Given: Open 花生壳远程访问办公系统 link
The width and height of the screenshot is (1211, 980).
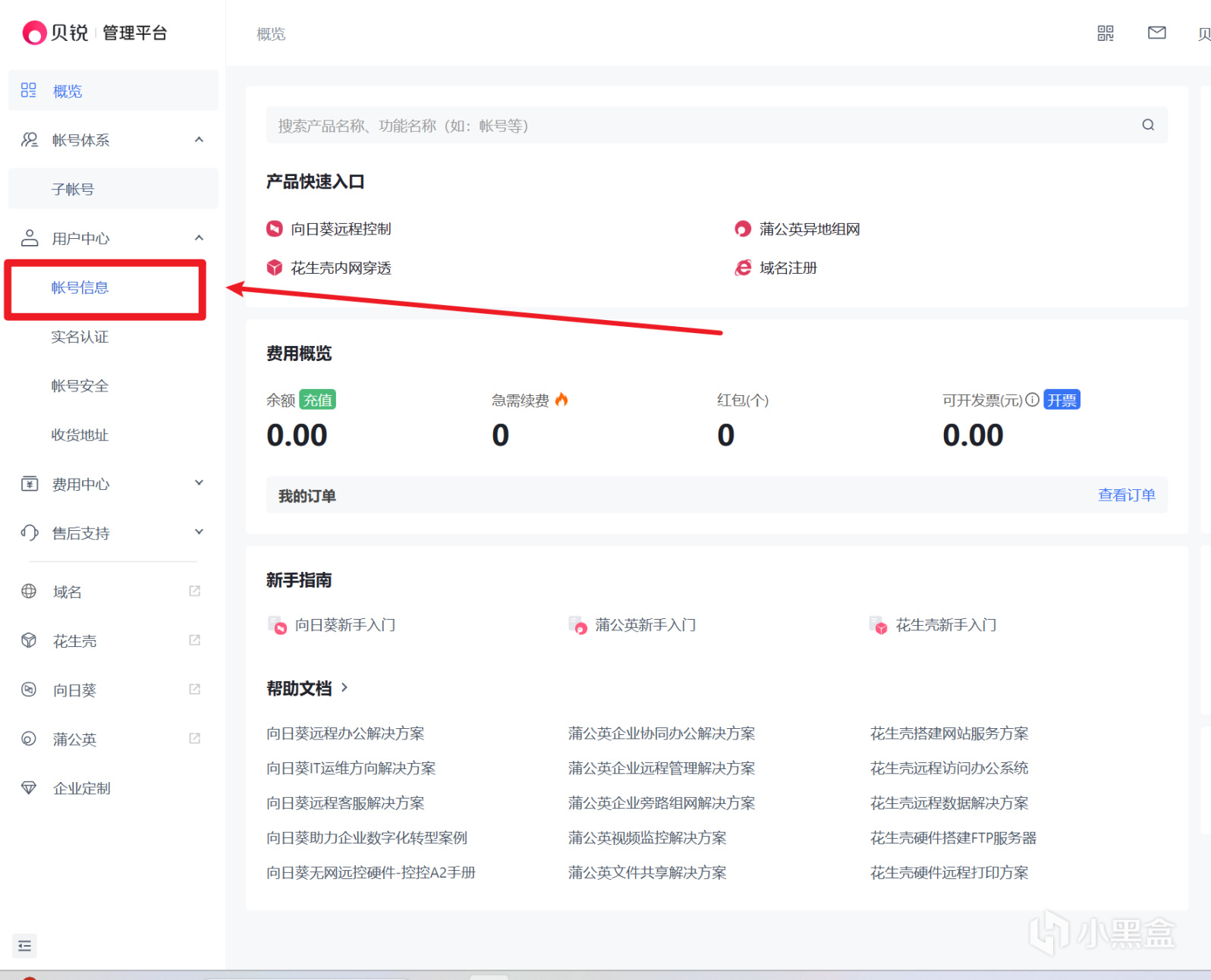Looking at the screenshot, I should [949, 768].
